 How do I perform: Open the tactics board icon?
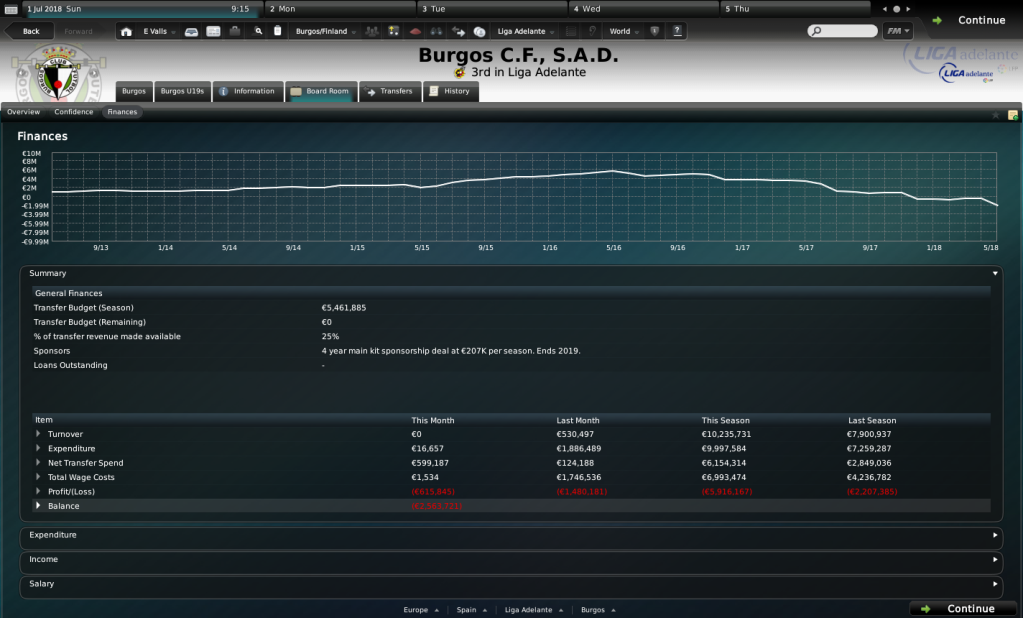pos(393,31)
